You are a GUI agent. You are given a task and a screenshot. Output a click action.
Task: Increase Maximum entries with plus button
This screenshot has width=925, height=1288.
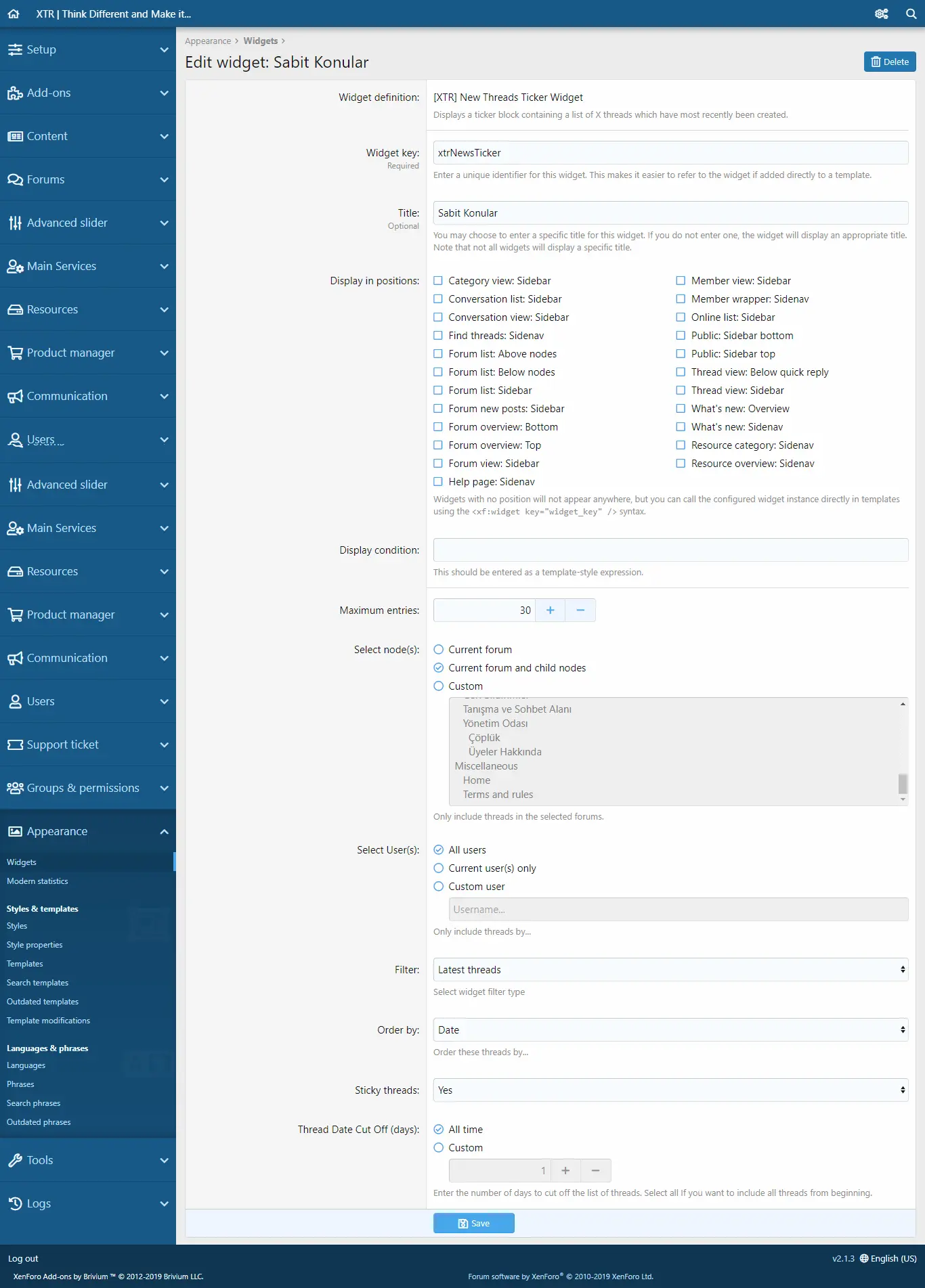point(550,610)
